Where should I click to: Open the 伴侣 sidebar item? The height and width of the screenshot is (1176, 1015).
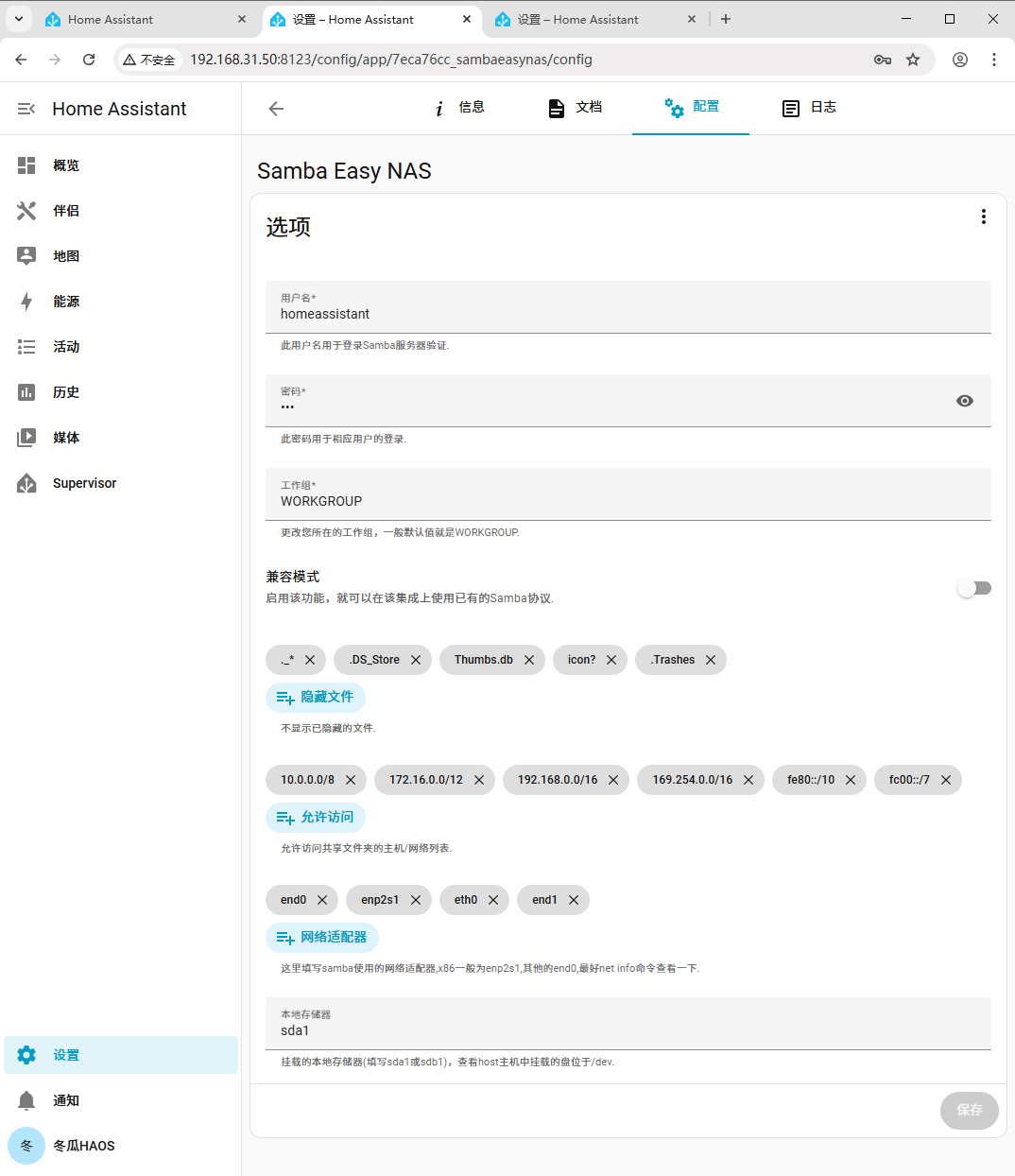point(121,211)
